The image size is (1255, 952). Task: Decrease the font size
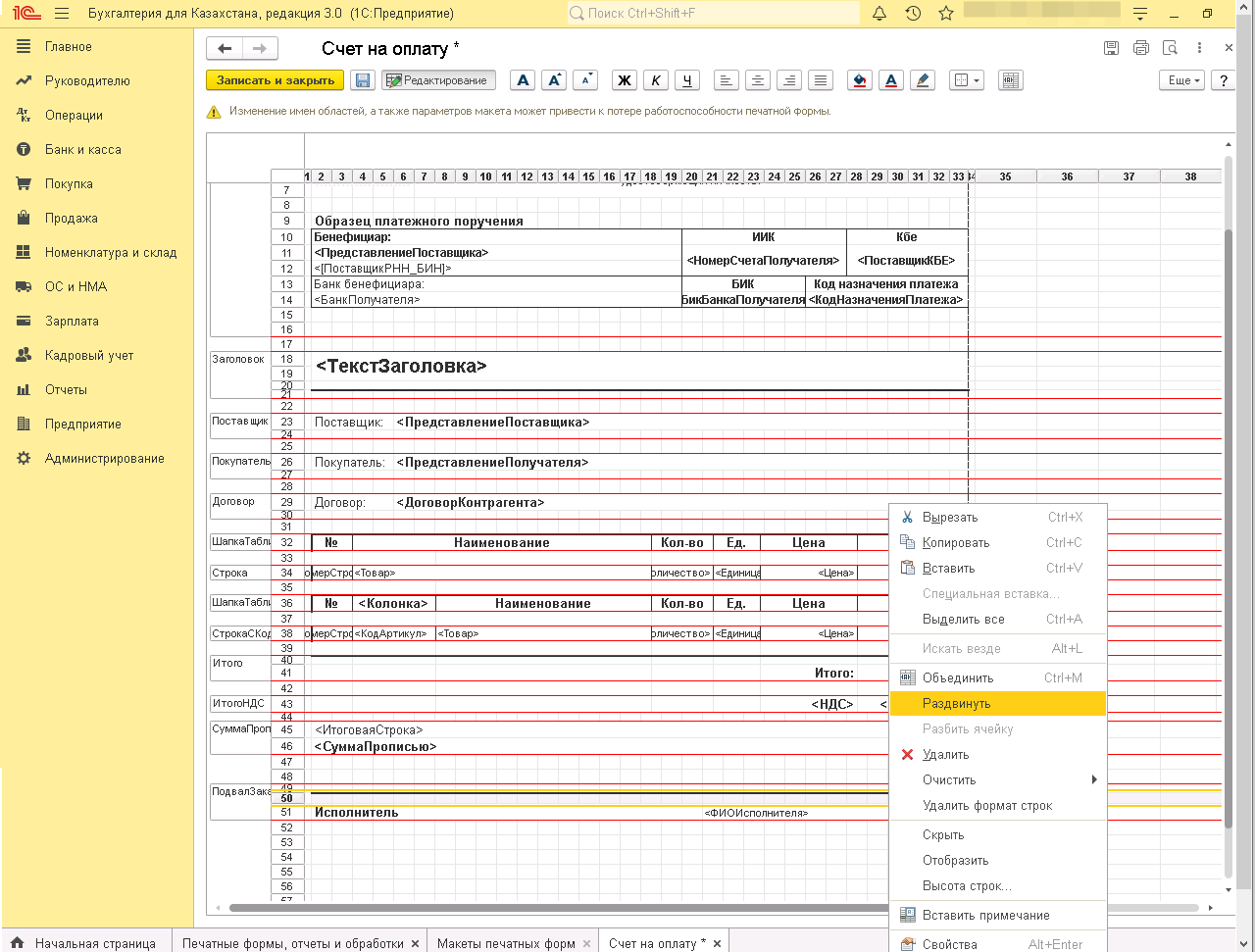click(x=585, y=80)
